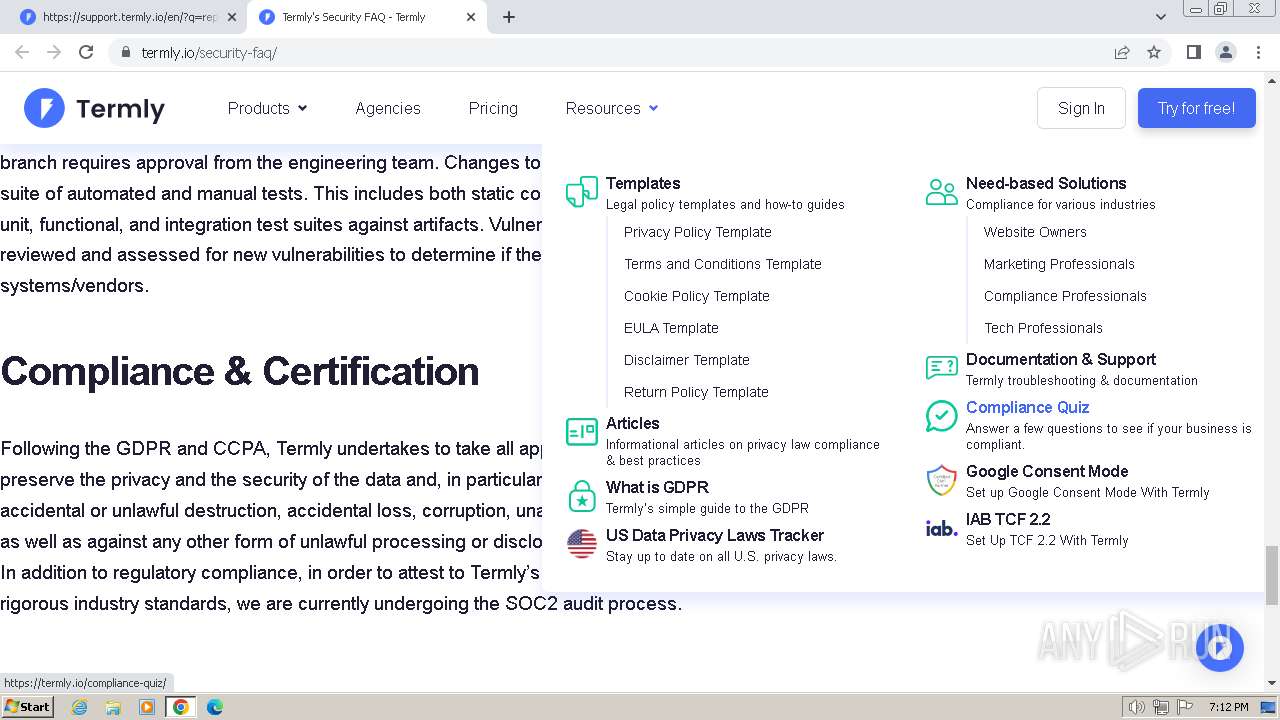
Task: Open a new browser tab with plus icon
Action: (x=509, y=17)
